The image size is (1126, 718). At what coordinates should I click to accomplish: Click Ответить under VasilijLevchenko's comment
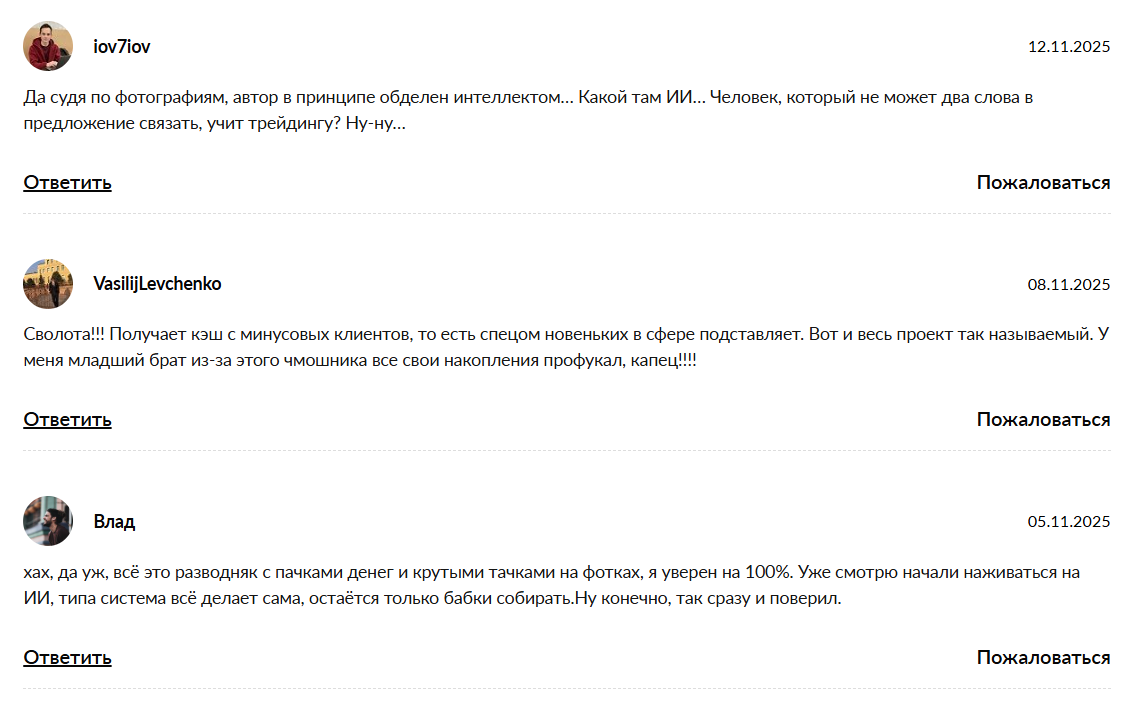point(67,419)
